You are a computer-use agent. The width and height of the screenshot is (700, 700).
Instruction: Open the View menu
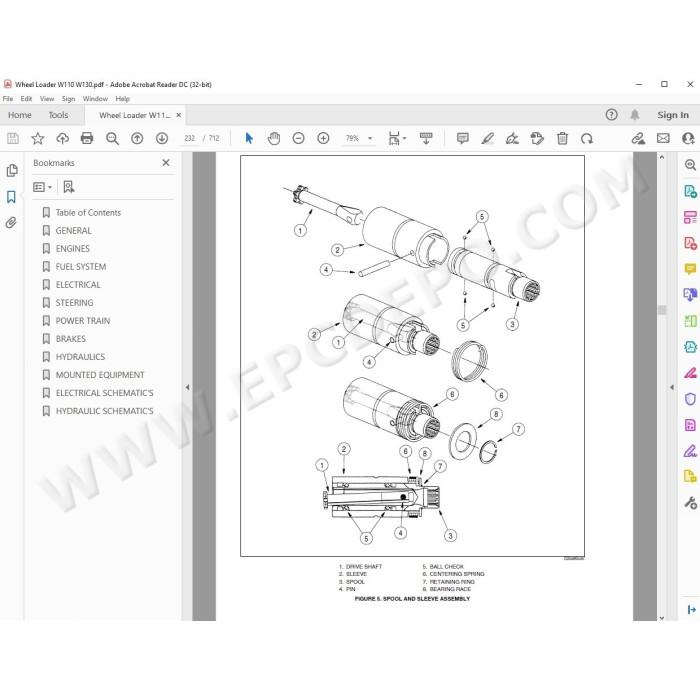47,99
